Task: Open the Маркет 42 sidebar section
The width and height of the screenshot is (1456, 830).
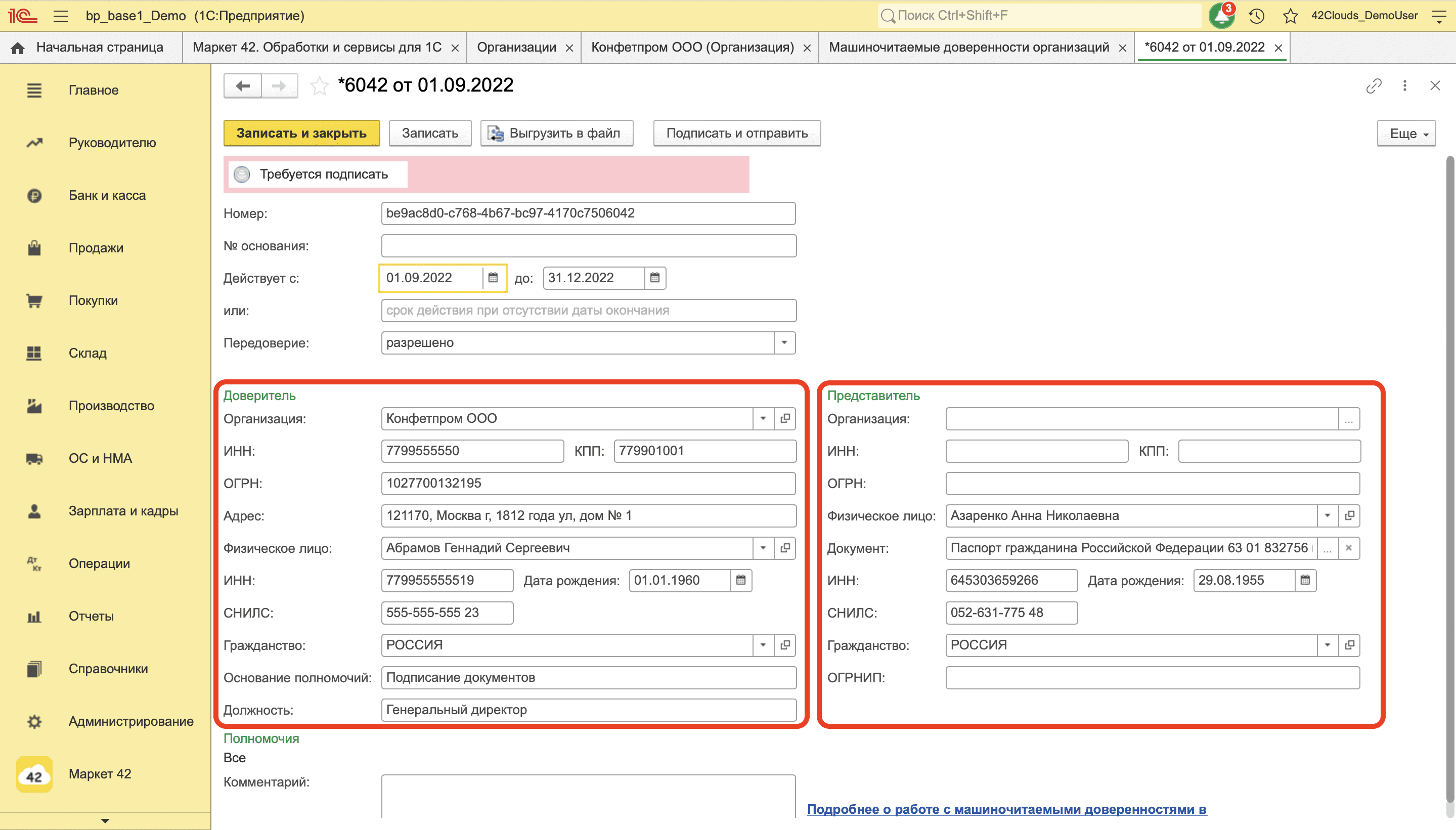Action: [x=105, y=773]
